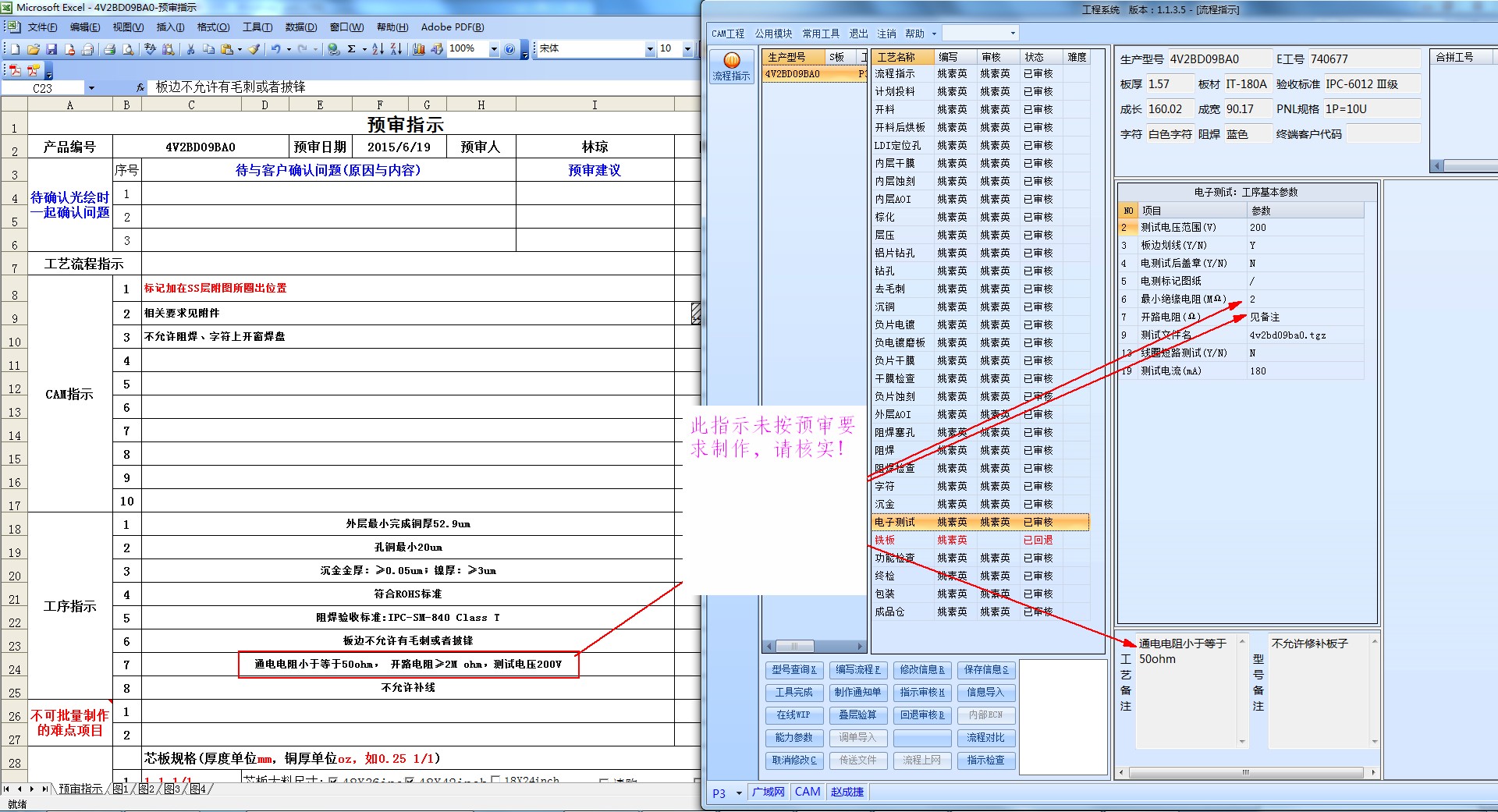Open the 宋体 font name dropdown
The height and width of the screenshot is (812, 1498).
[x=650, y=49]
